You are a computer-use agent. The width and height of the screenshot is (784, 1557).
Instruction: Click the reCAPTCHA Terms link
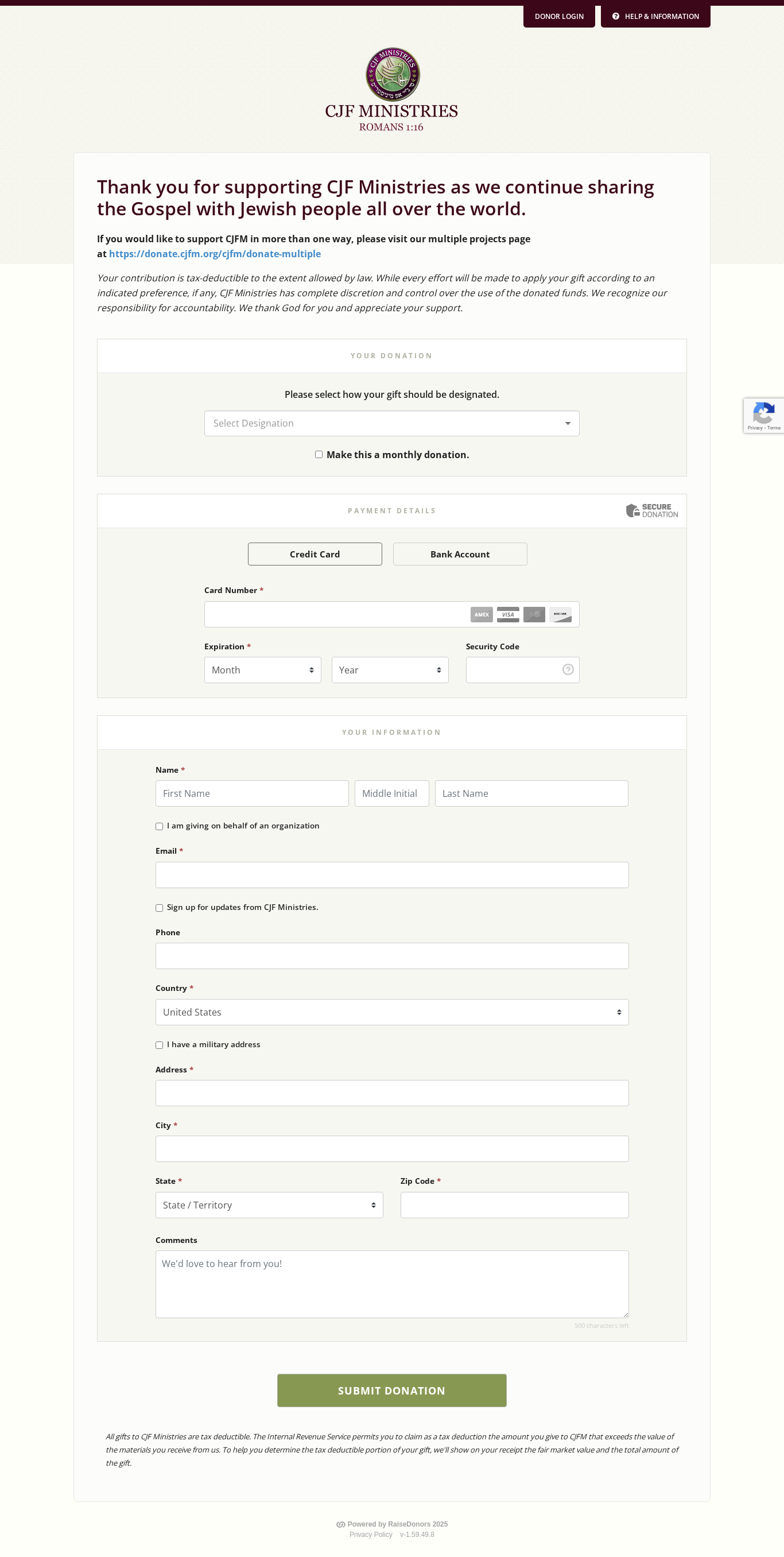pyautogui.click(x=774, y=427)
